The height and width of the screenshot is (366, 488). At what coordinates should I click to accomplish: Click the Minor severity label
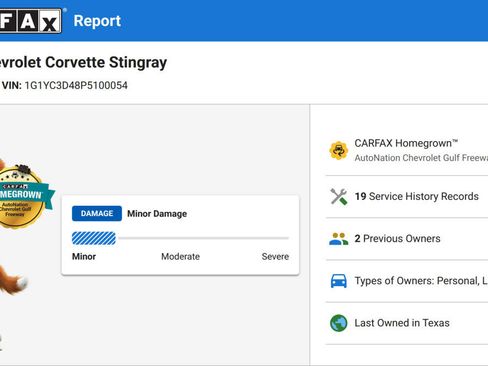(84, 257)
